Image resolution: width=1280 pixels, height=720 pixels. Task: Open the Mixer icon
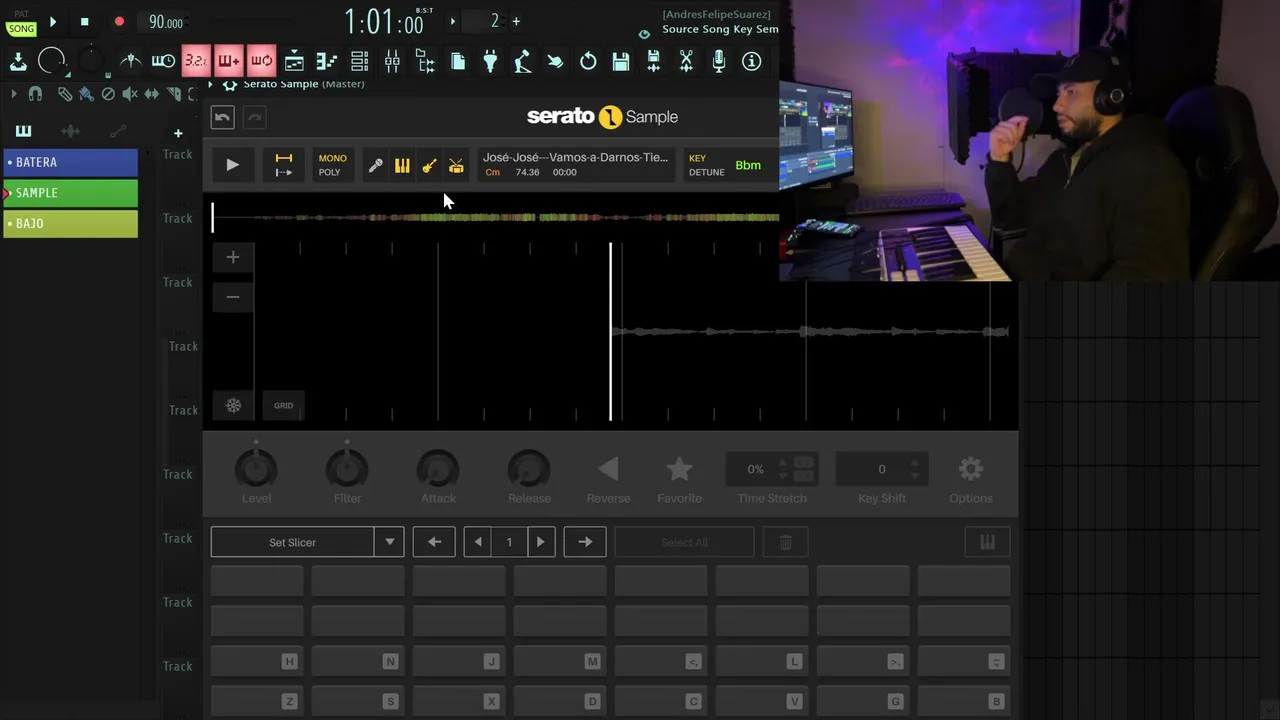click(392, 61)
